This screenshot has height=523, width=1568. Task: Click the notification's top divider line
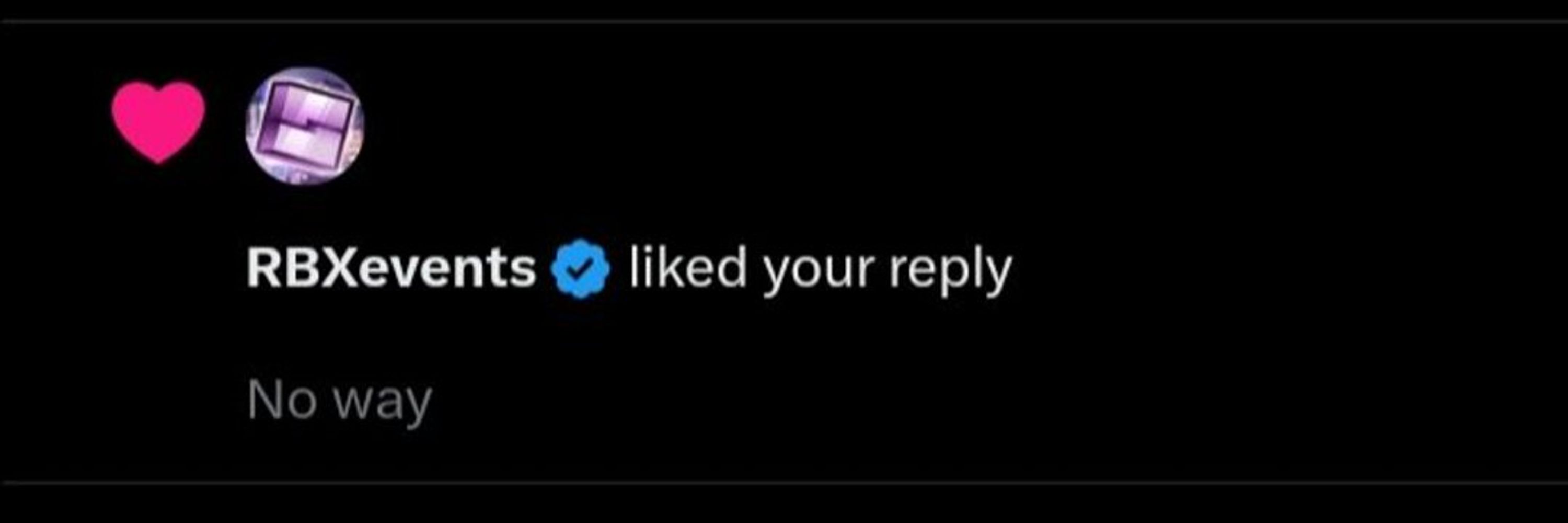[x=784, y=22]
